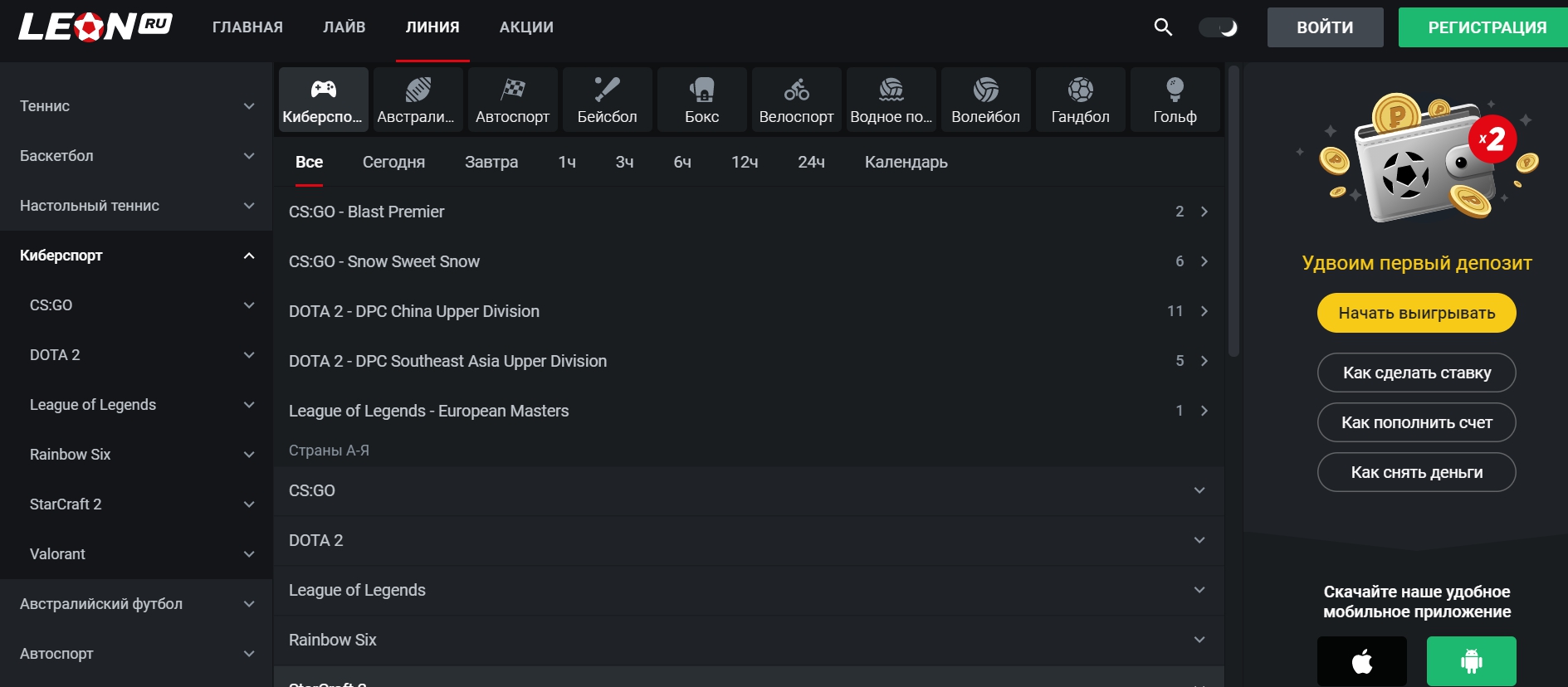
Task: Select the Волейбол ball icon tile
Action: pyautogui.click(x=986, y=100)
